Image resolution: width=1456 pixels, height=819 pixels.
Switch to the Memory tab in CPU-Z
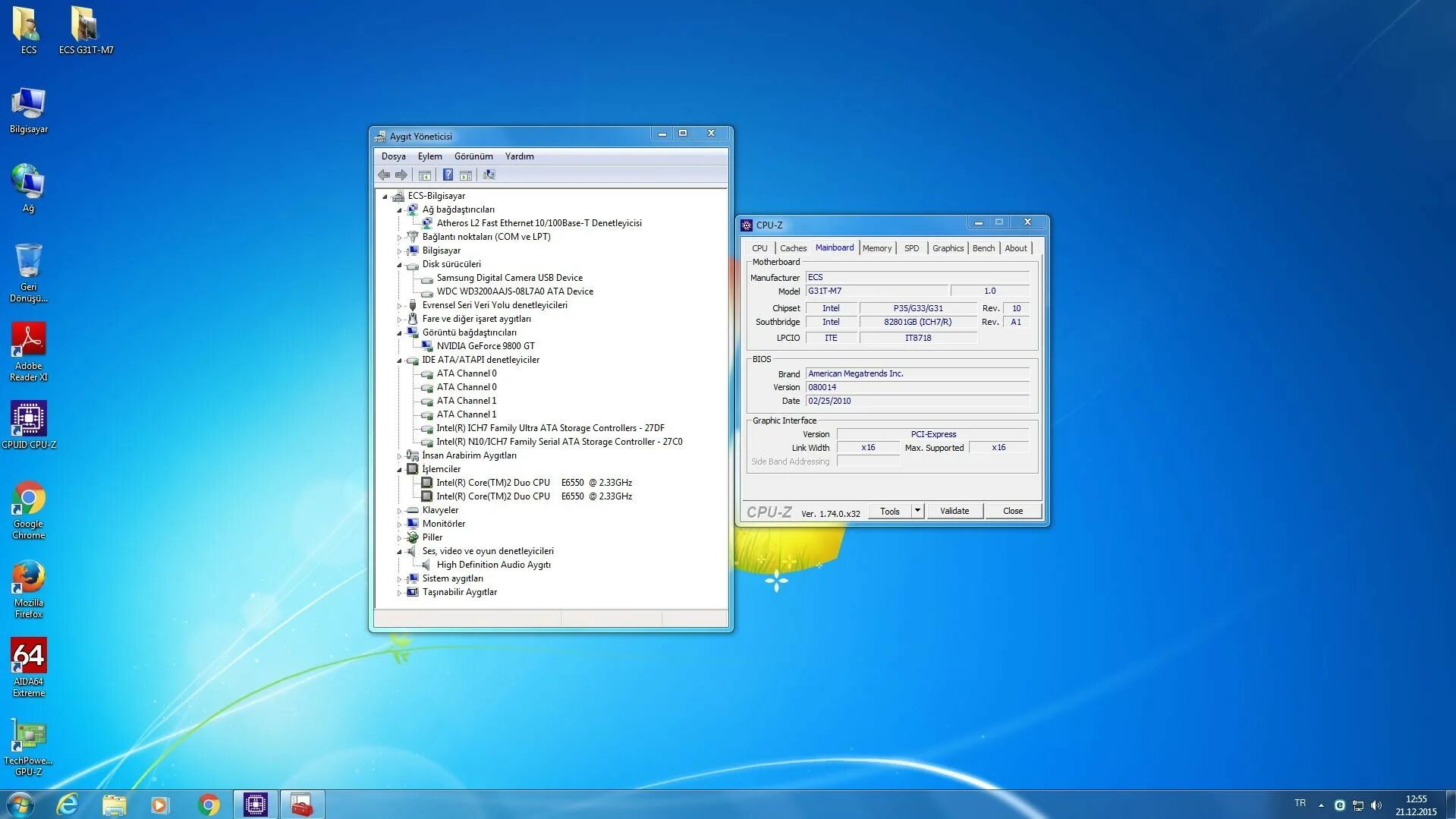pos(877,248)
